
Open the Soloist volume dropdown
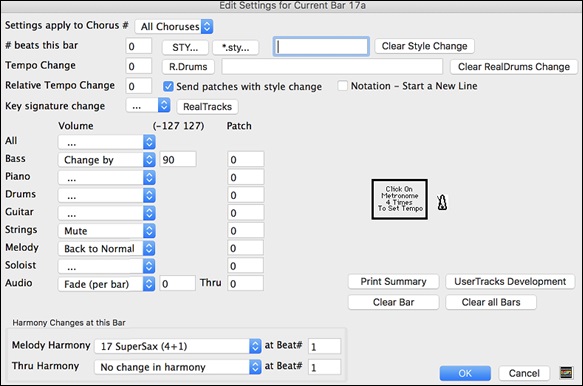107,266
